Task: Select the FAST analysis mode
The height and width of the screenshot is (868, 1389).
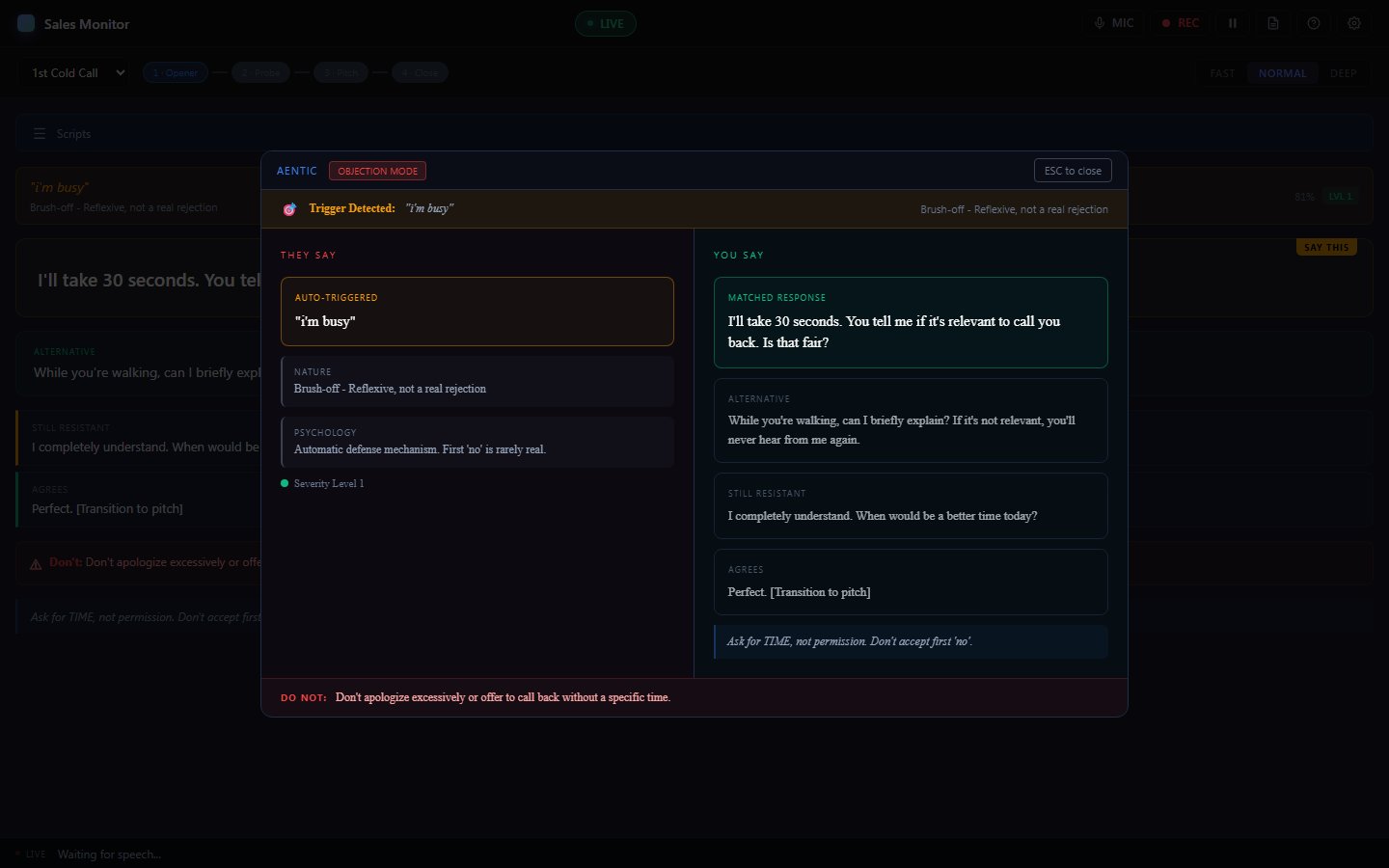Action: [1222, 73]
